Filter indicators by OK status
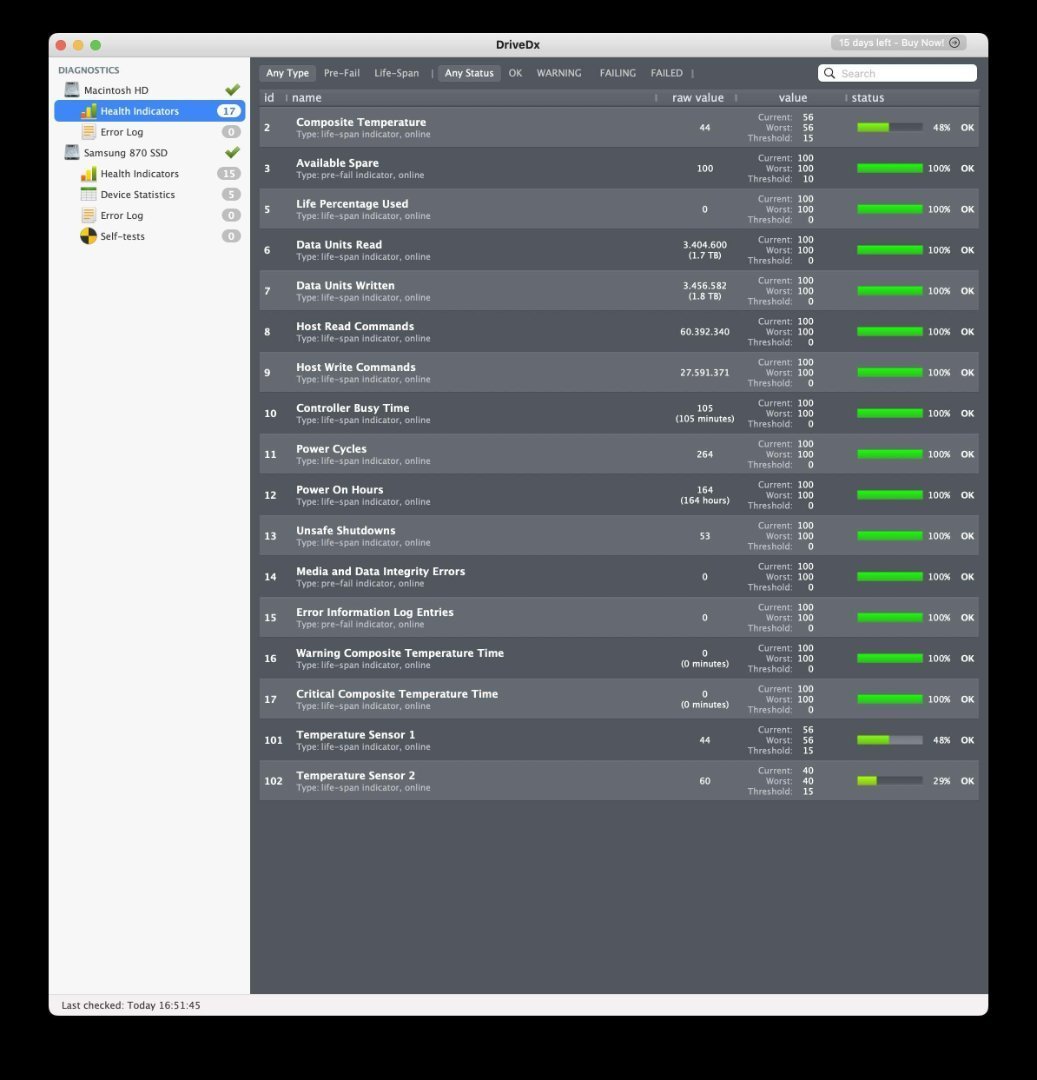 pyautogui.click(x=515, y=73)
